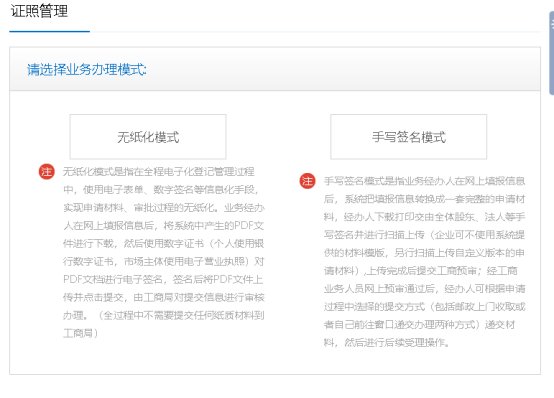Choose the 手写签名模式 button
The width and height of the screenshot is (554, 398).
click(x=408, y=137)
